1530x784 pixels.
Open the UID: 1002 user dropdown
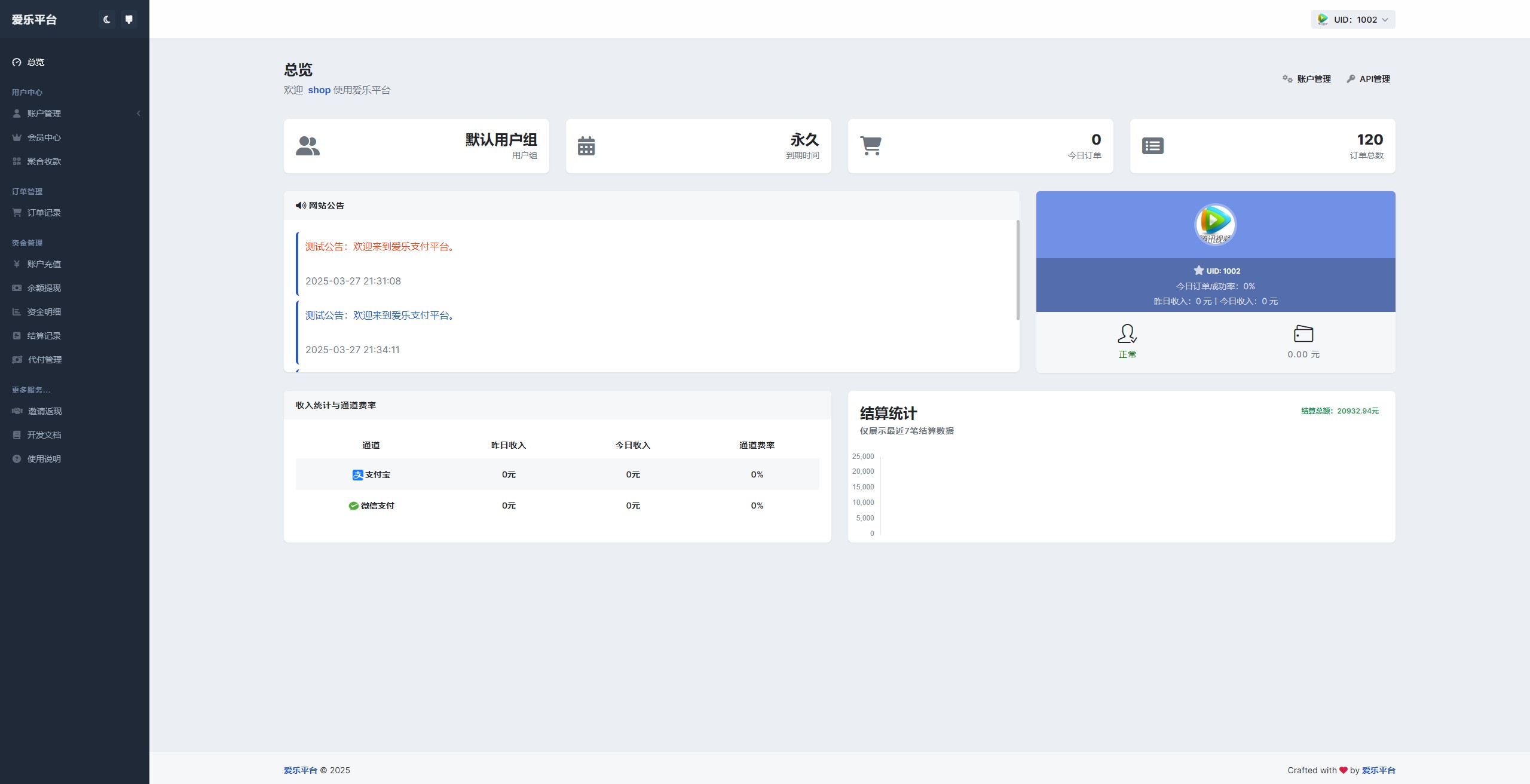tap(1353, 20)
